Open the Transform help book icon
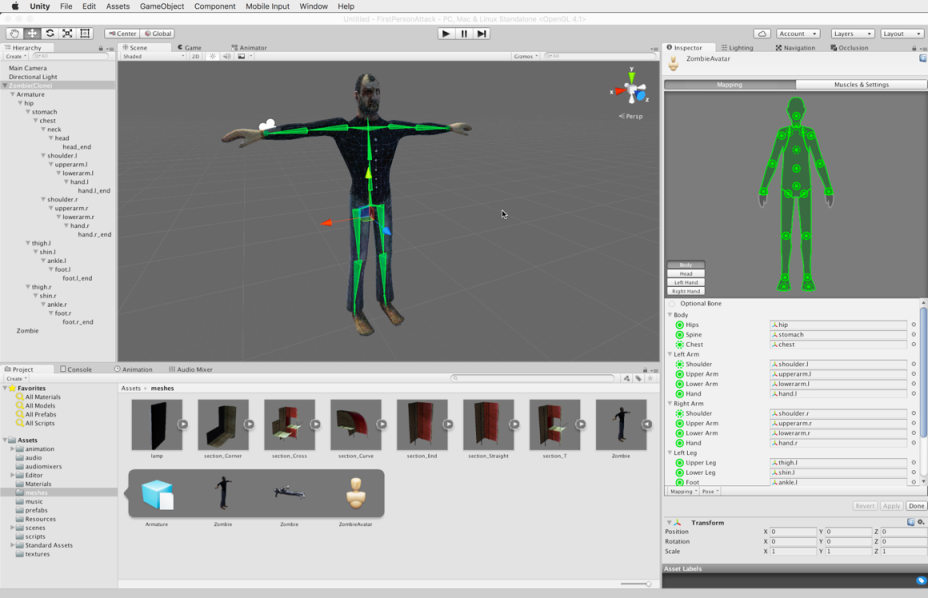The width and height of the screenshot is (928, 598). [x=911, y=522]
